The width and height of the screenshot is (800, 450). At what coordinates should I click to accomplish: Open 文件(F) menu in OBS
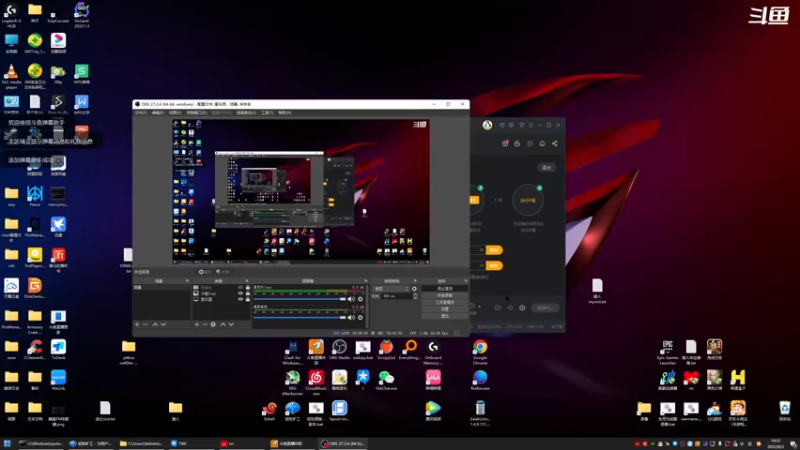141,113
